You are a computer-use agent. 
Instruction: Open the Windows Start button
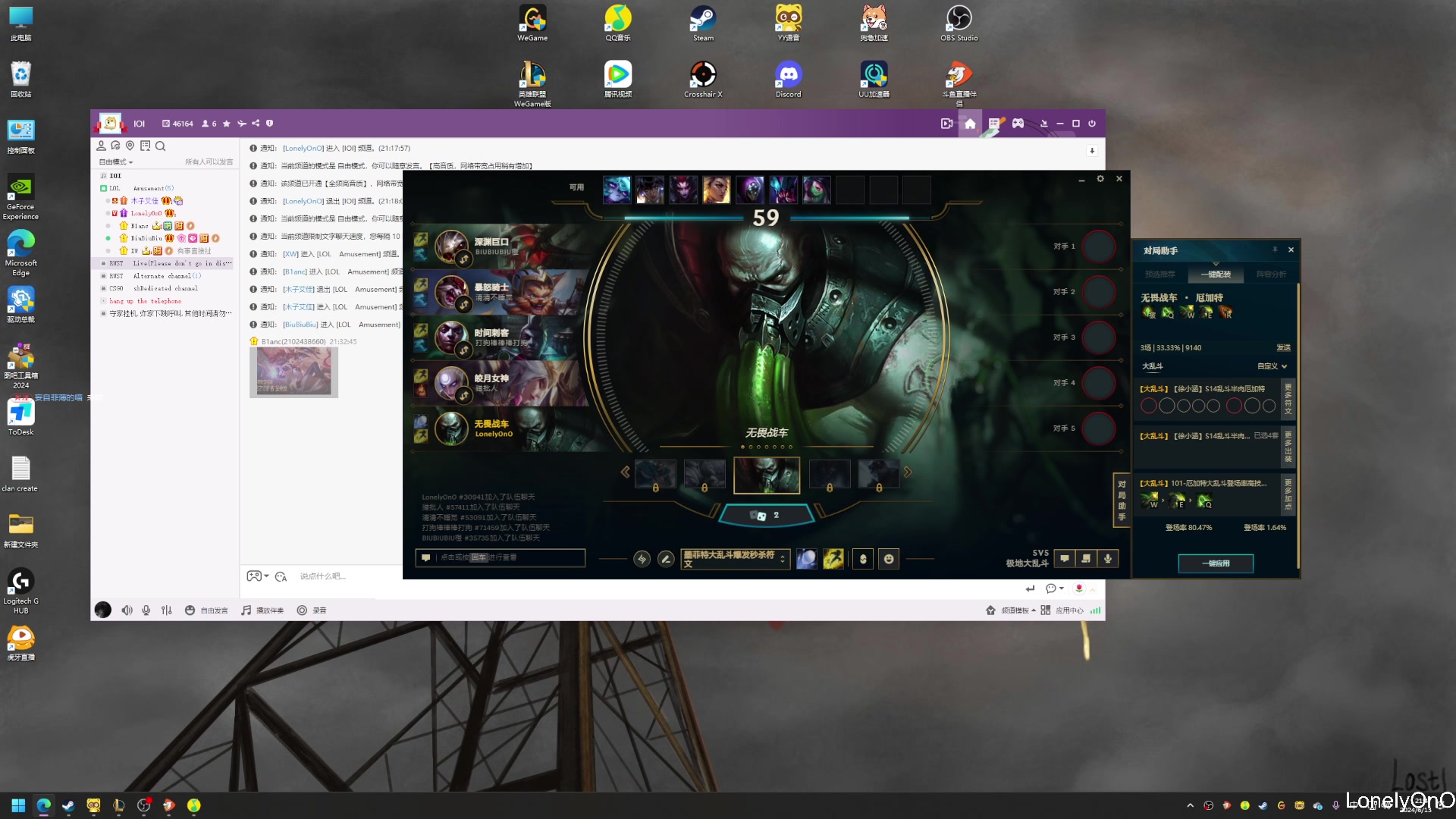coord(18,805)
